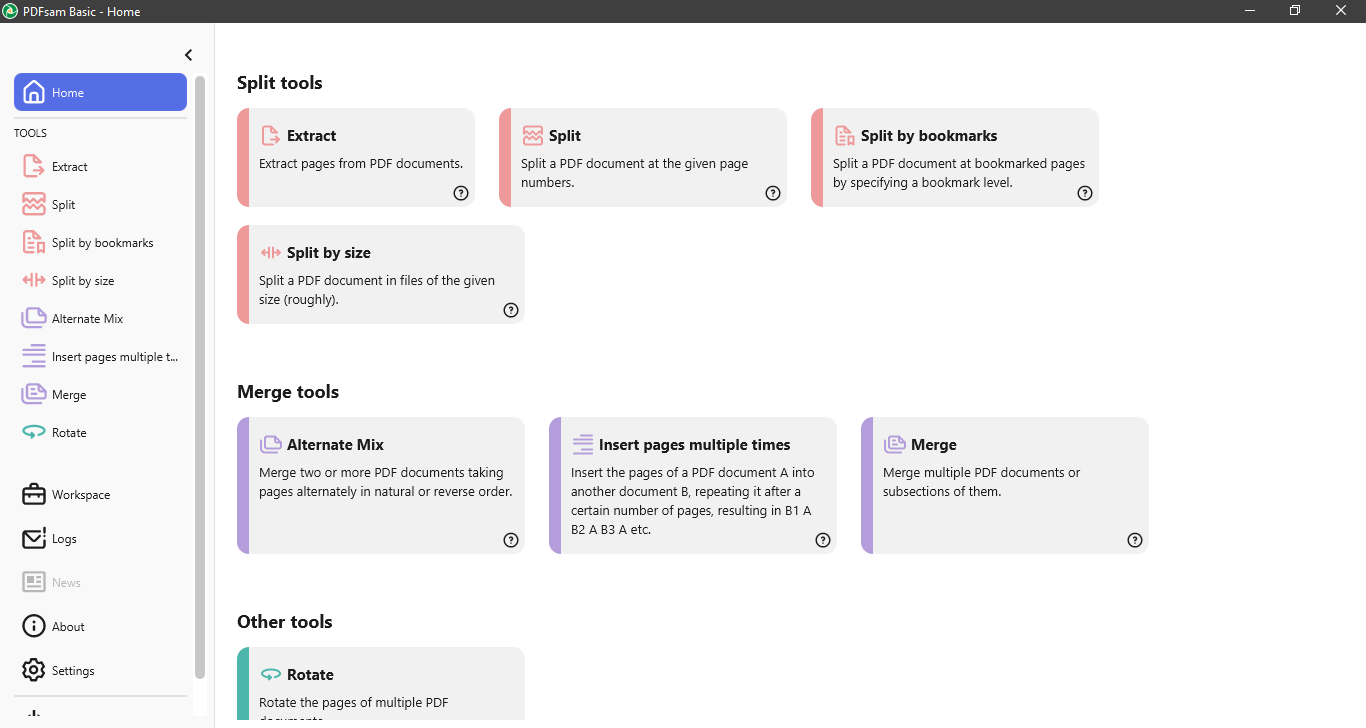Click the PDFsam logo in title bar

[11, 11]
